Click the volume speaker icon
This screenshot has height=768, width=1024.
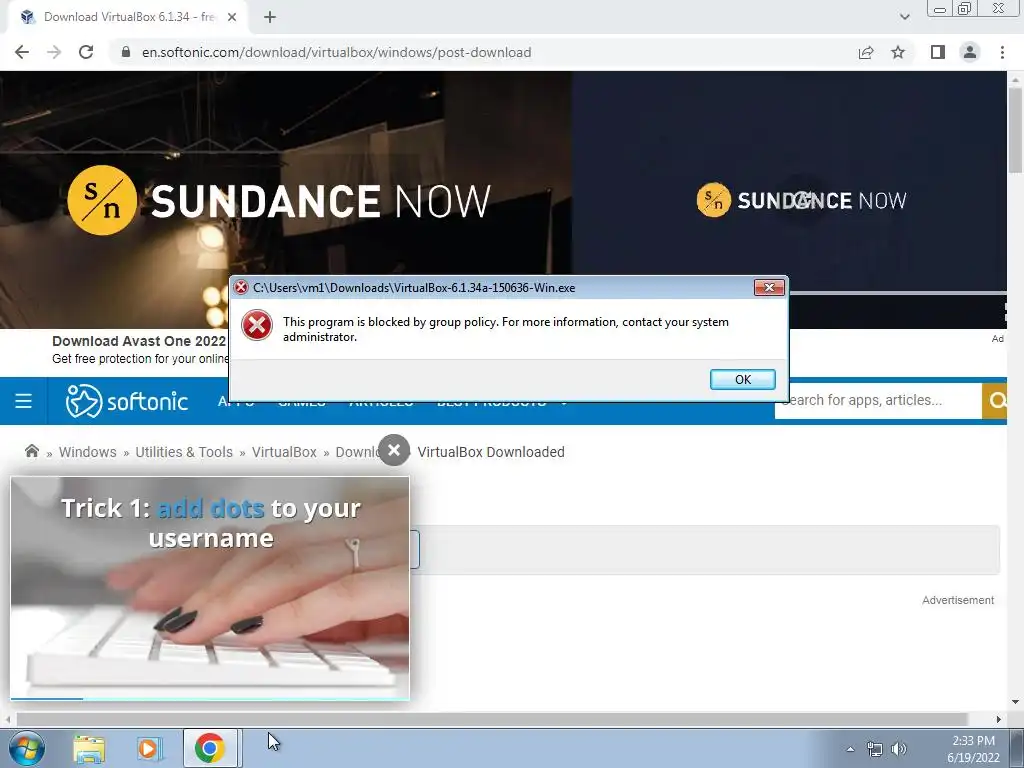pos(899,748)
